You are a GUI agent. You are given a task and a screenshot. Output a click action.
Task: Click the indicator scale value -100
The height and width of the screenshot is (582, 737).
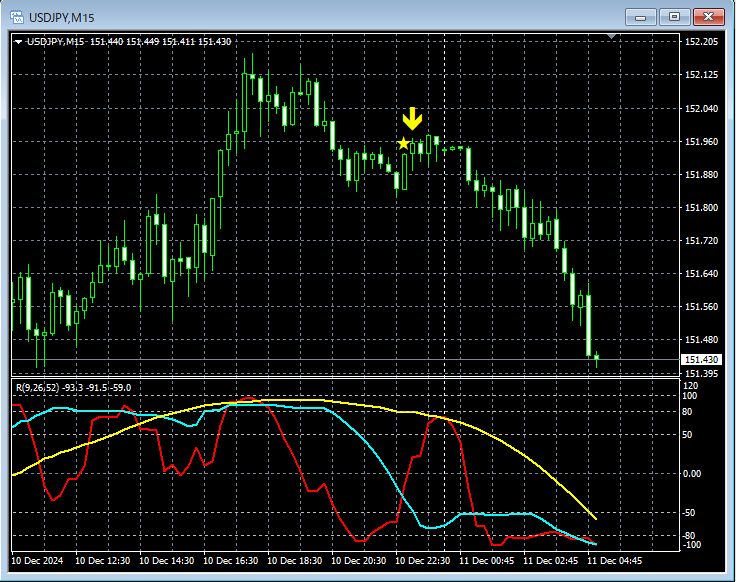tap(691, 545)
